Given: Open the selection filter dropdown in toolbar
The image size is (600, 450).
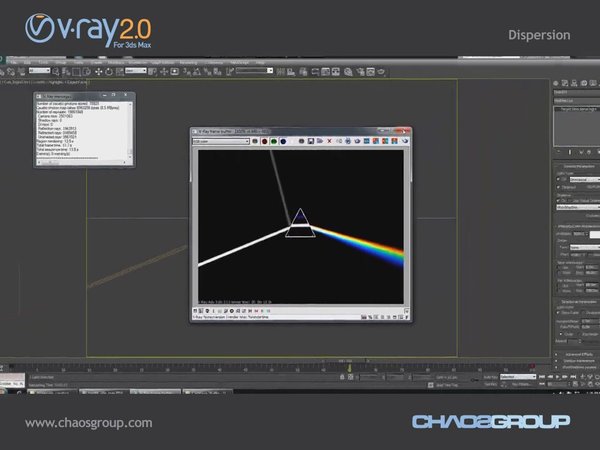Looking at the screenshot, I should [x=39, y=71].
